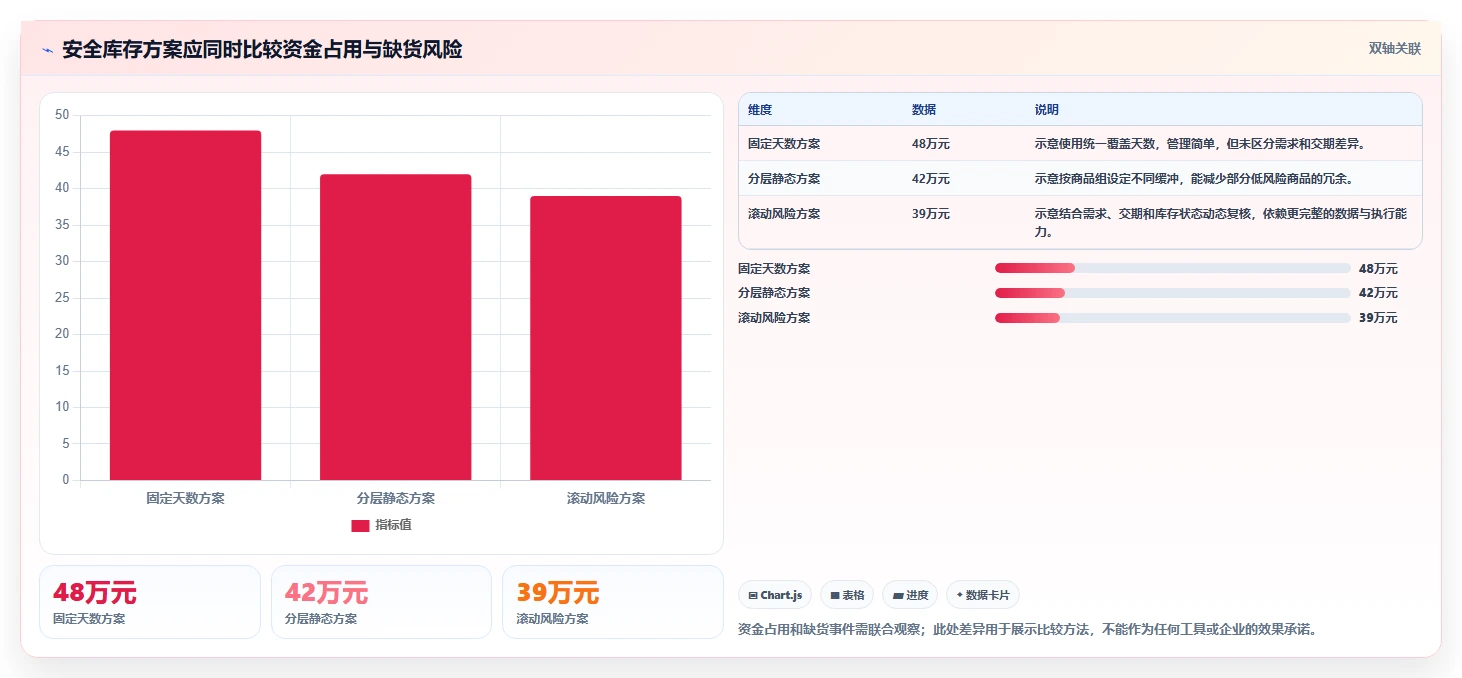Image resolution: width=1462 pixels, height=678 pixels.
Task: Click the 固定天数方案 label beside progress bar
Action: click(774, 269)
